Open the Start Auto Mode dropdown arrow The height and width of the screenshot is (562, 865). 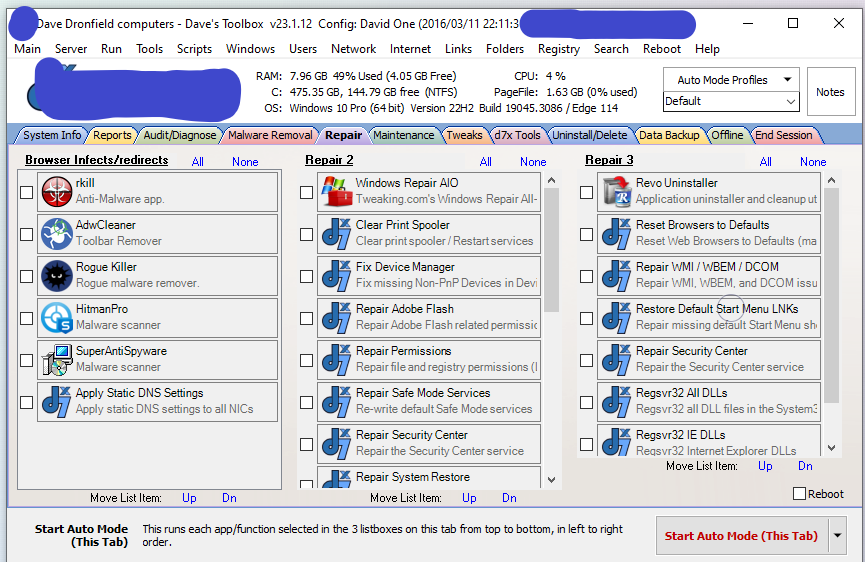(837, 536)
